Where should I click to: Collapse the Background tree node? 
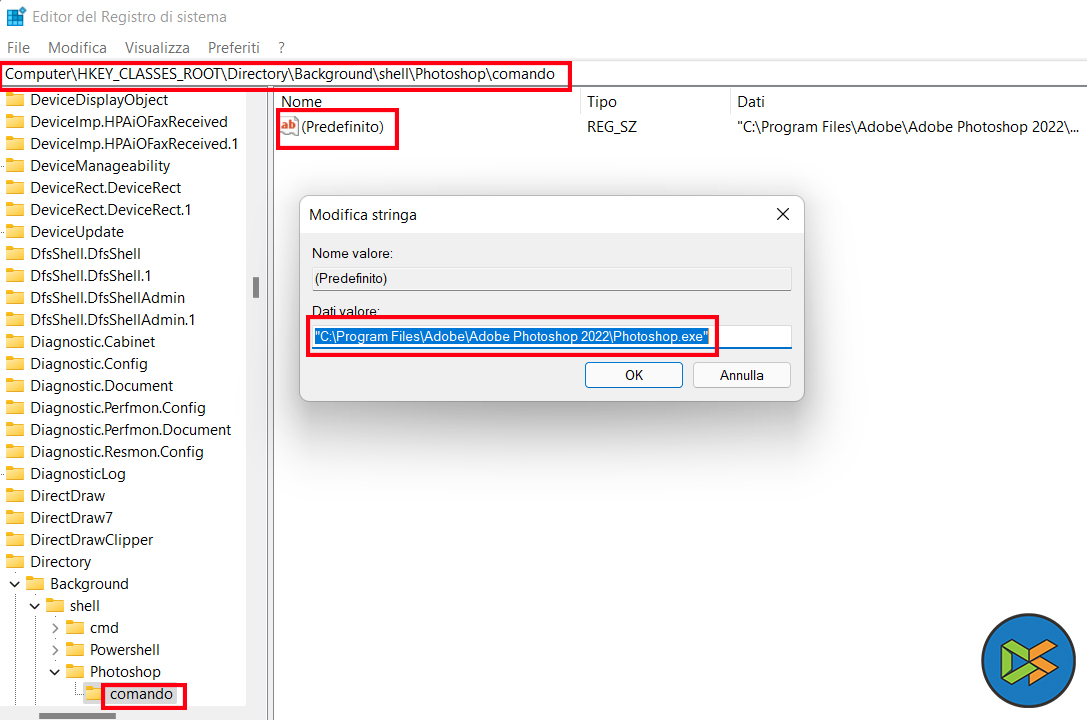(15, 584)
